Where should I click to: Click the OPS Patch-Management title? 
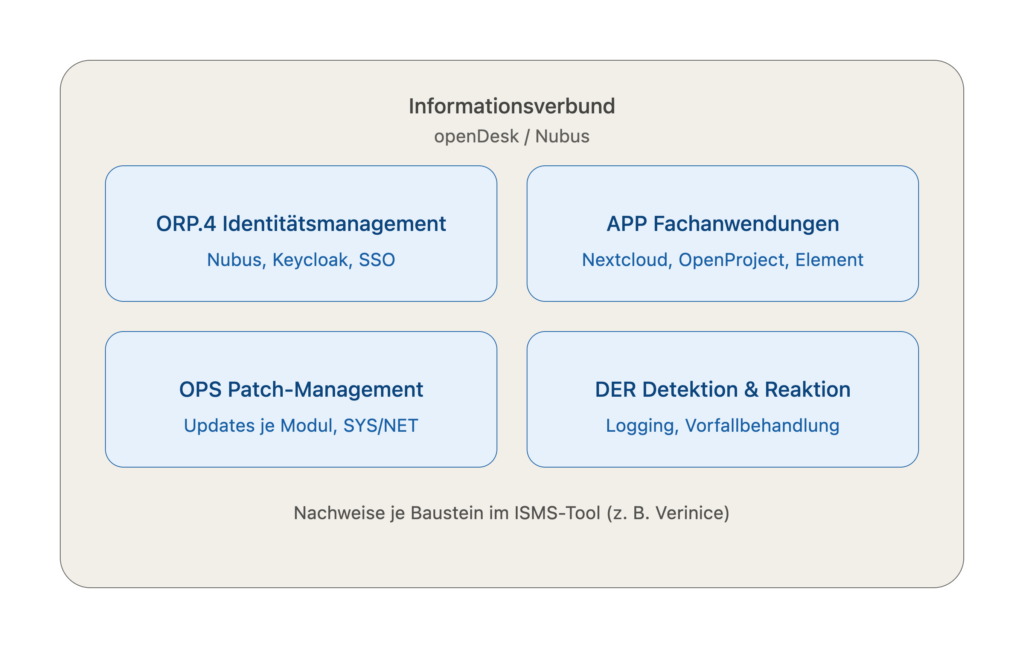tap(301, 389)
